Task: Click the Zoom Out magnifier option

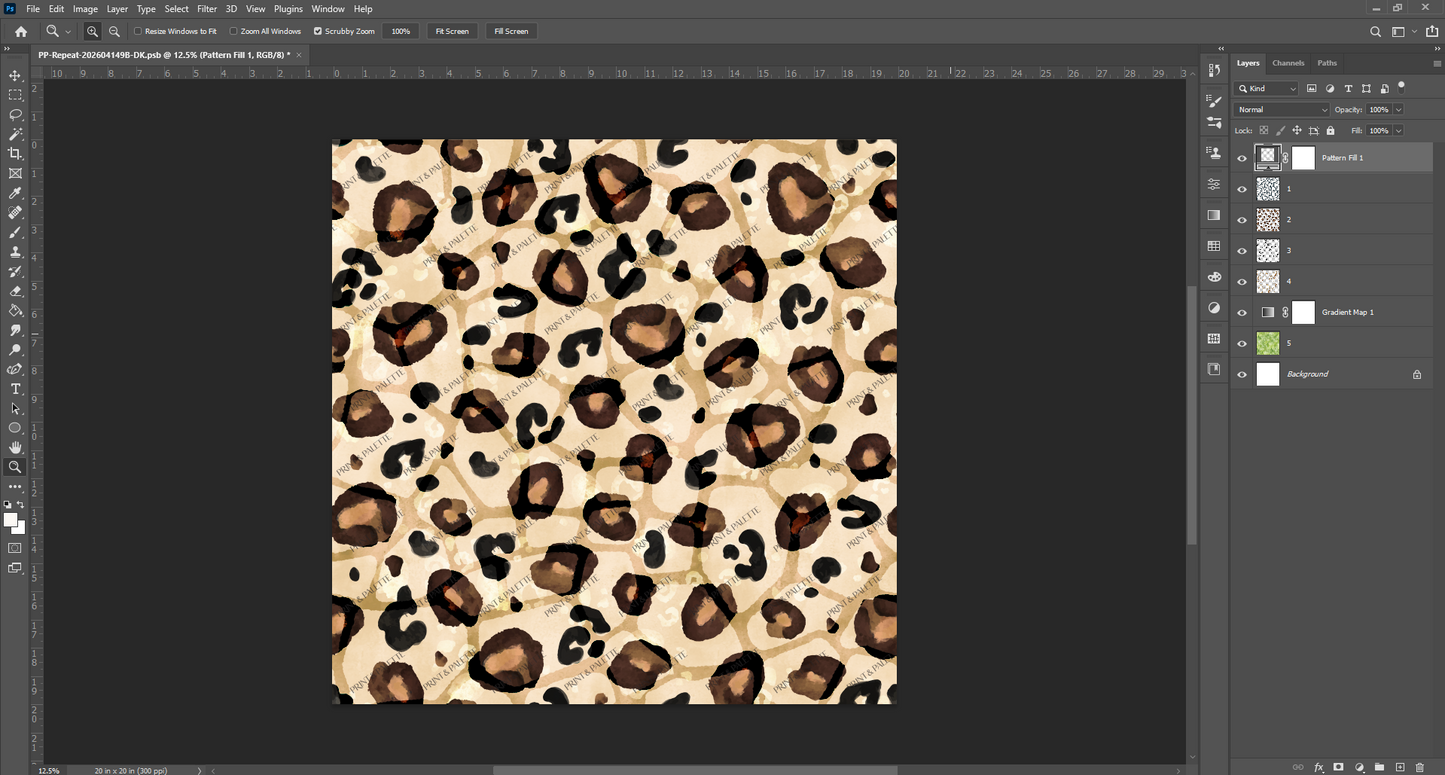Action: point(114,32)
